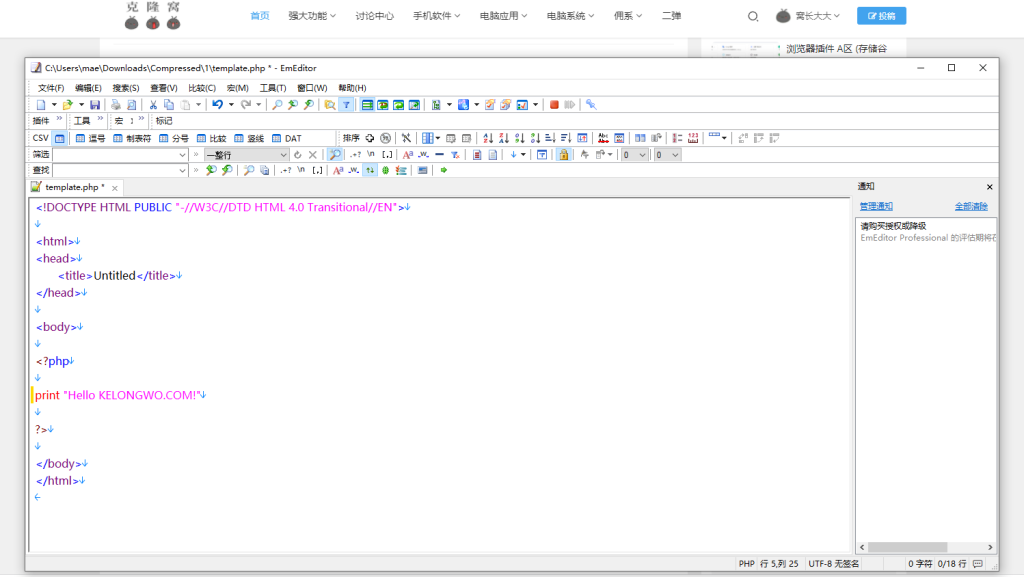Save template.php with the floppy disk icon

(95, 104)
